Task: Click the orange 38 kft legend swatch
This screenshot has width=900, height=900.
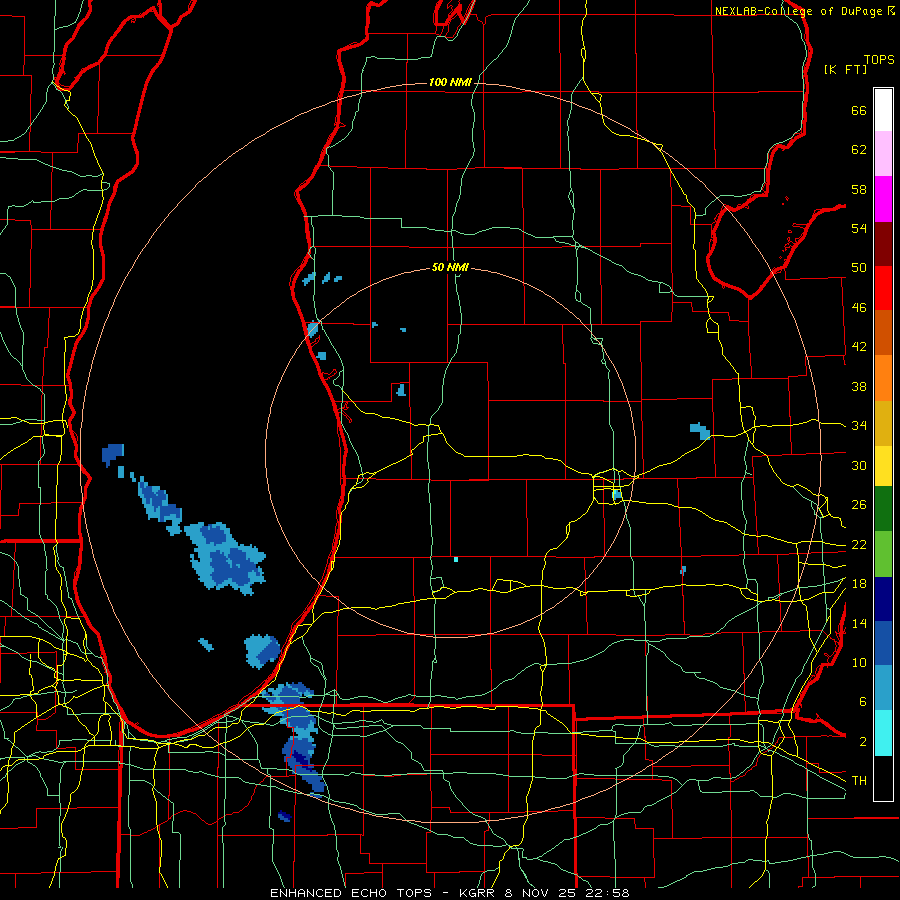Action: pyautogui.click(x=883, y=378)
